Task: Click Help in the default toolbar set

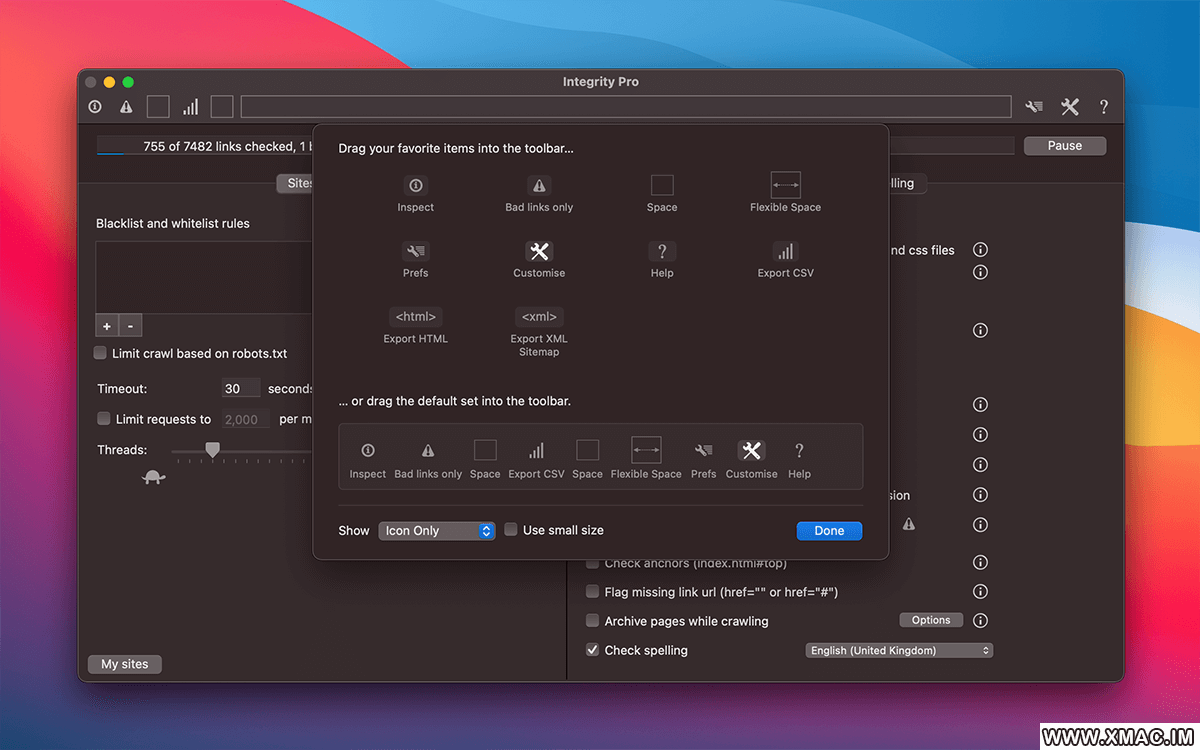Action: [x=799, y=460]
